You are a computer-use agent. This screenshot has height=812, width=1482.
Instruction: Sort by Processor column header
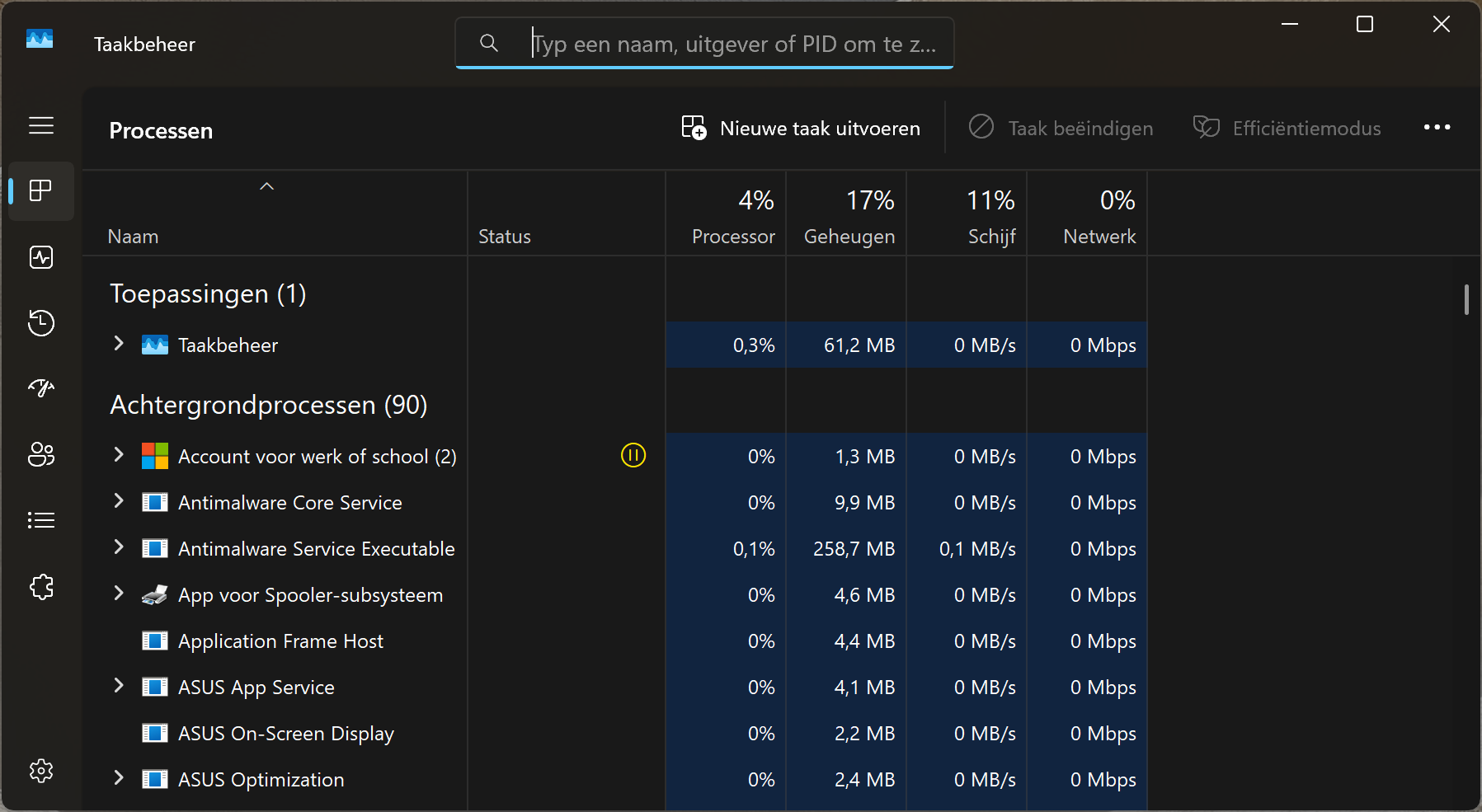coord(732,237)
